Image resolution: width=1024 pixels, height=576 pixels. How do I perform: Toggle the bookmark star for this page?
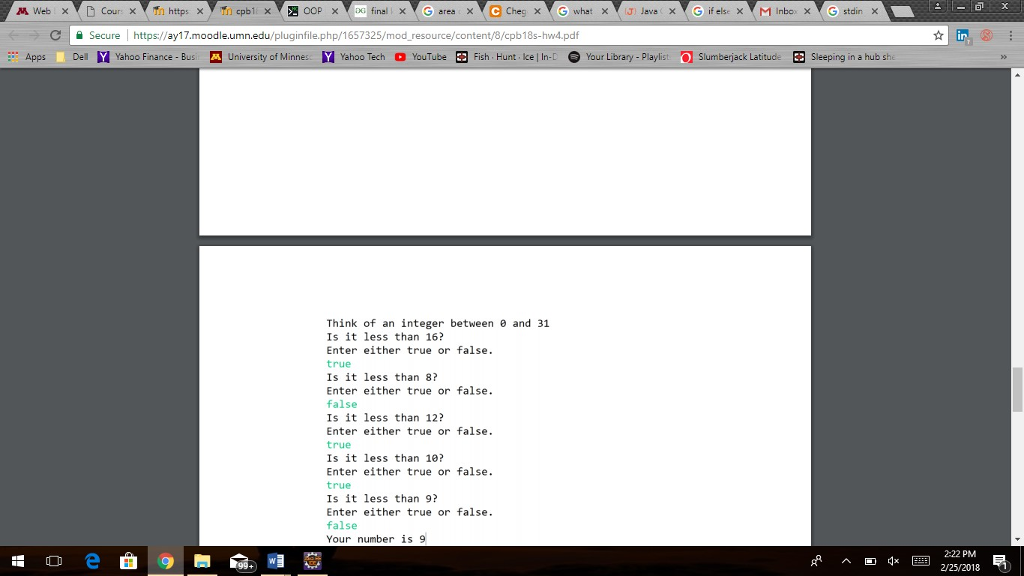[938, 34]
